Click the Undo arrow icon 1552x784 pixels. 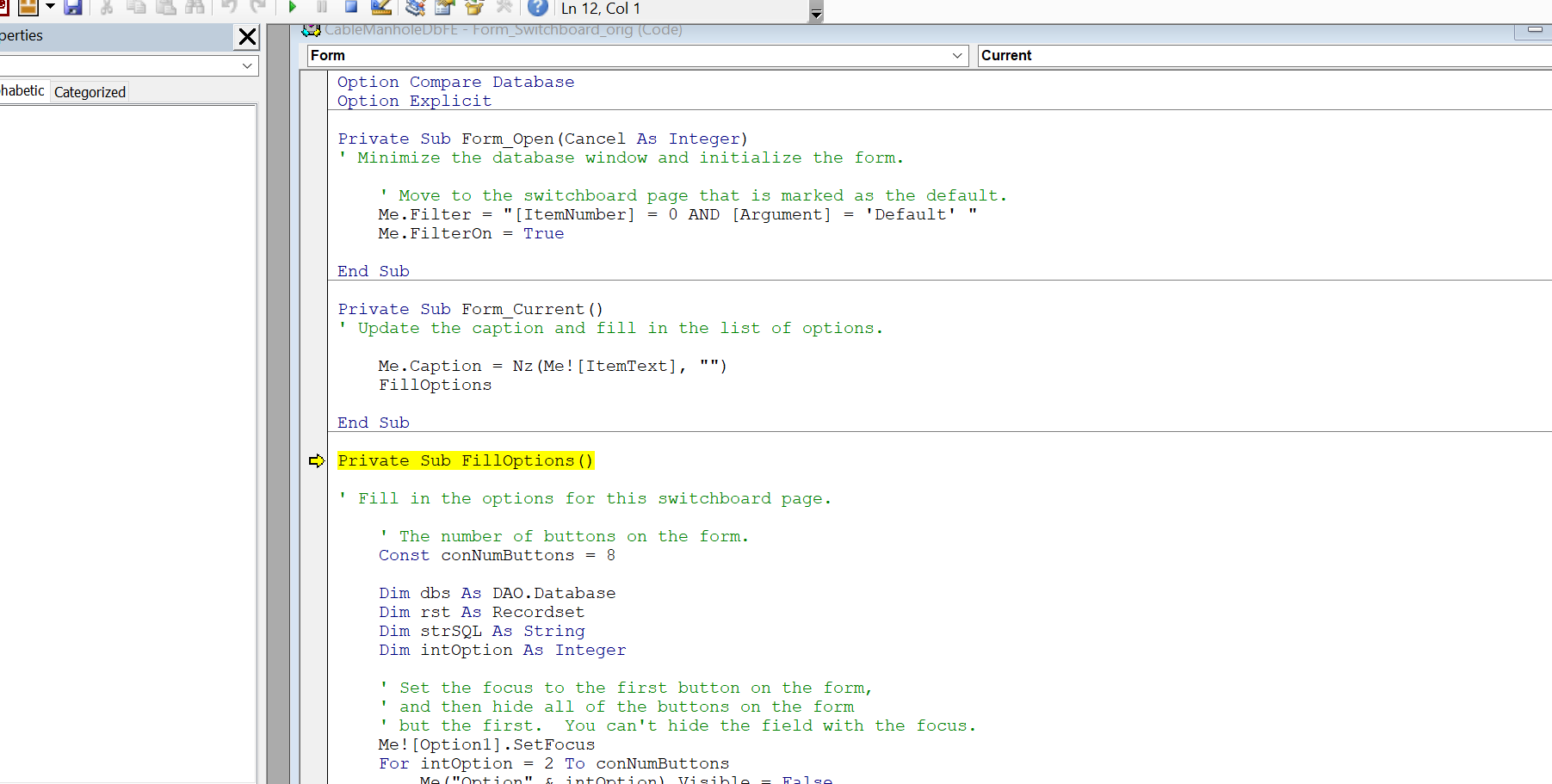(229, 7)
